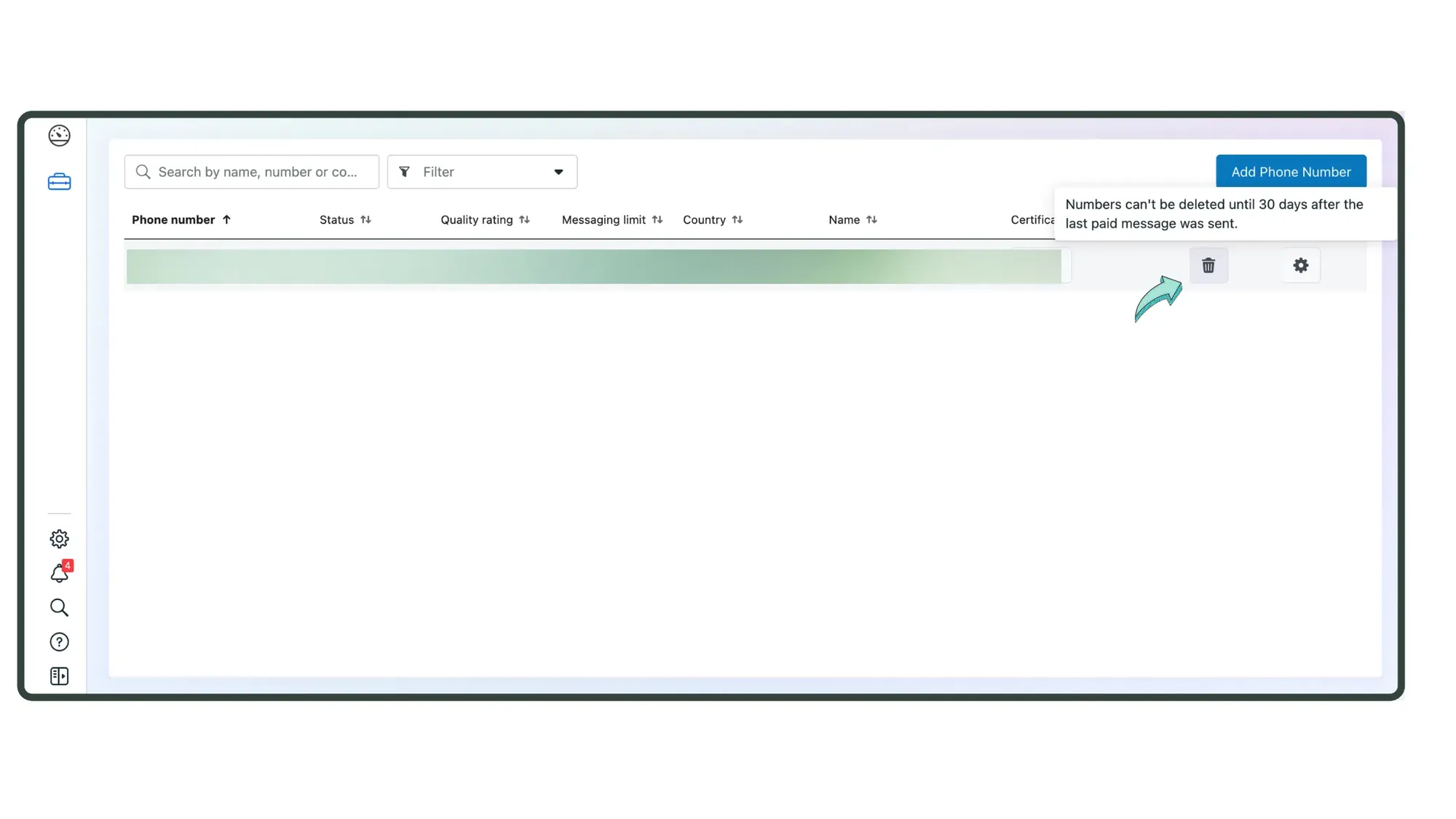Sort by Phone number column

[181, 219]
